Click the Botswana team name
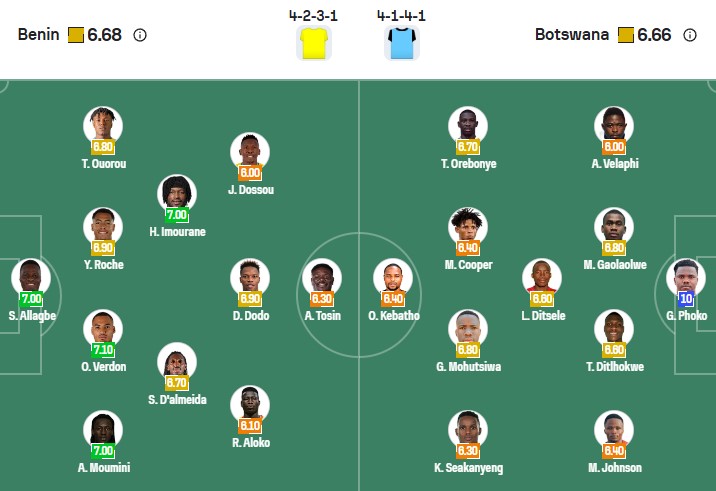Image resolution: width=716 pixels, height=491 pixels. click(571, 35)
